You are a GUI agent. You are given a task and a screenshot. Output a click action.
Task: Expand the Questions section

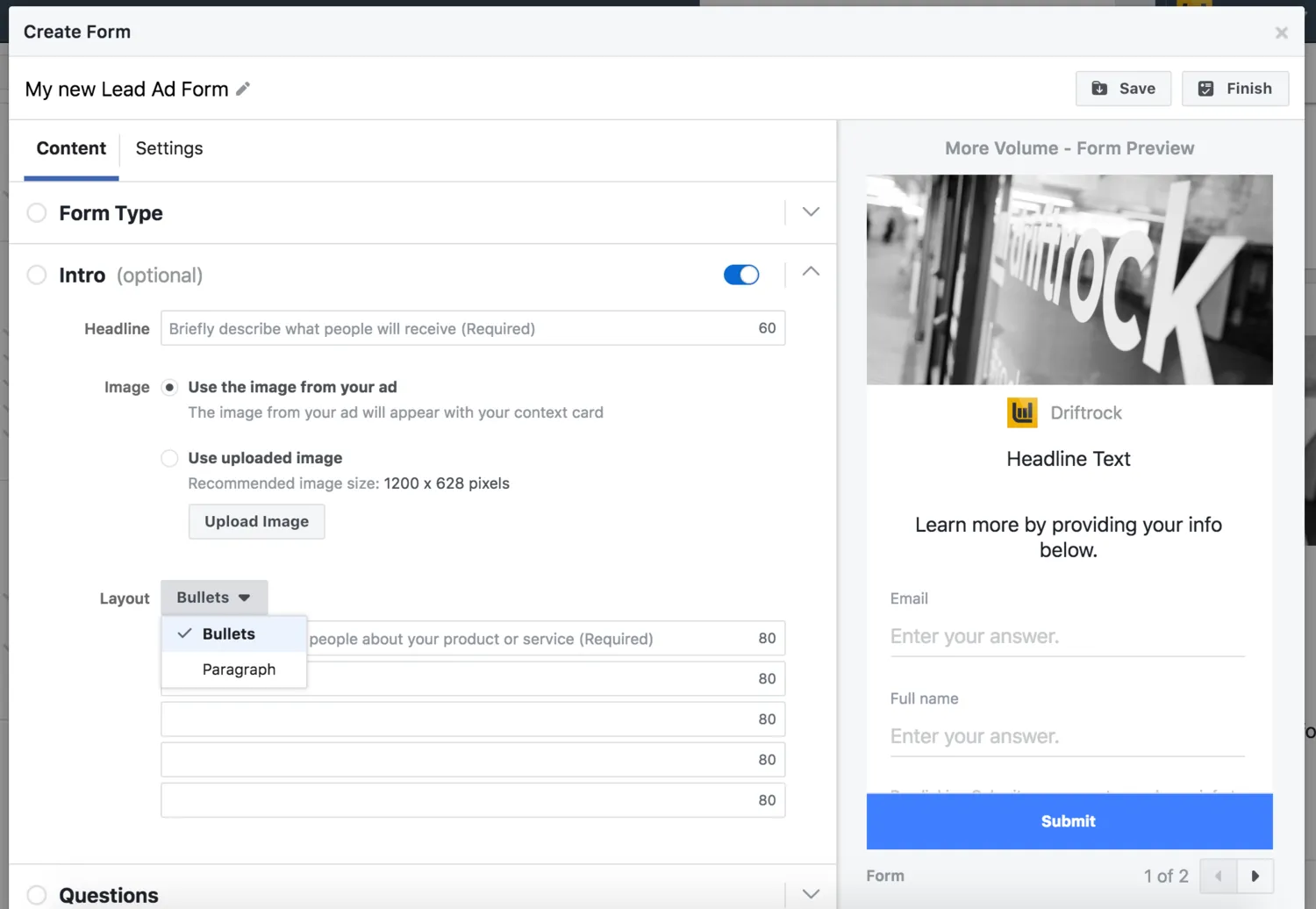(x=810, y=893)
